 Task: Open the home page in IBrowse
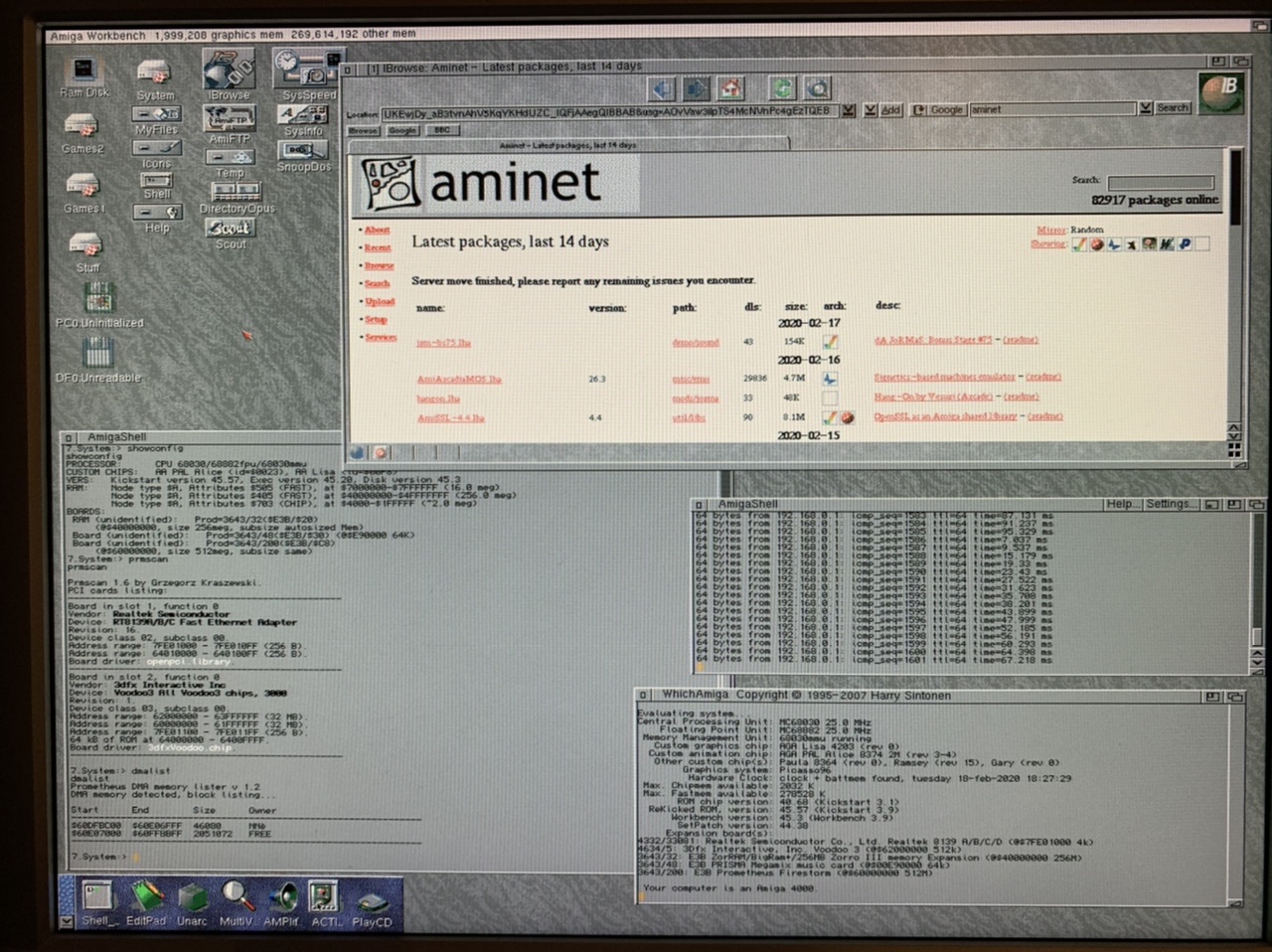pyautogui.click(x=731, y=88)
